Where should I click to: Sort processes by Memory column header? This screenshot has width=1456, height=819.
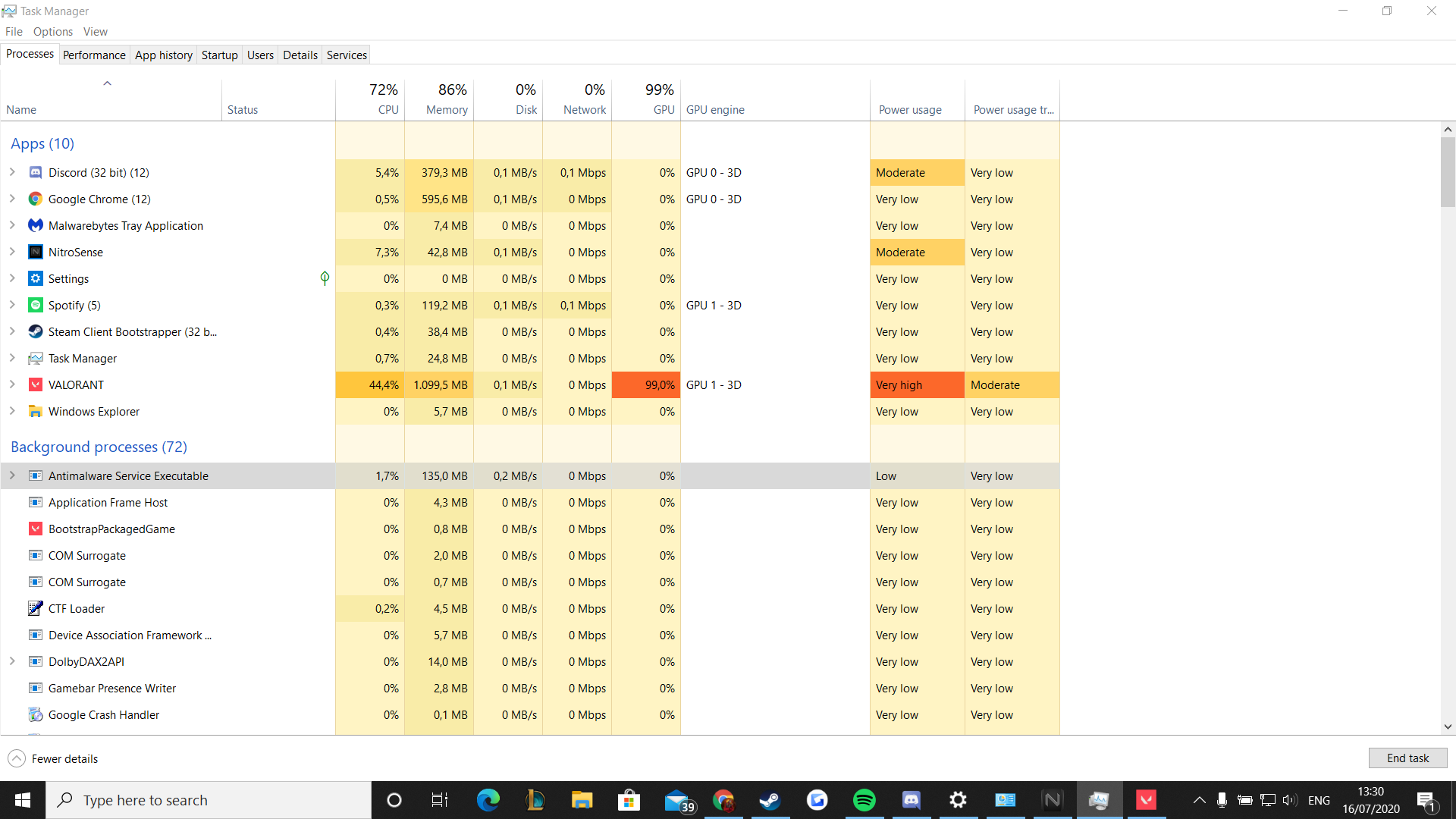click(439, 99)
